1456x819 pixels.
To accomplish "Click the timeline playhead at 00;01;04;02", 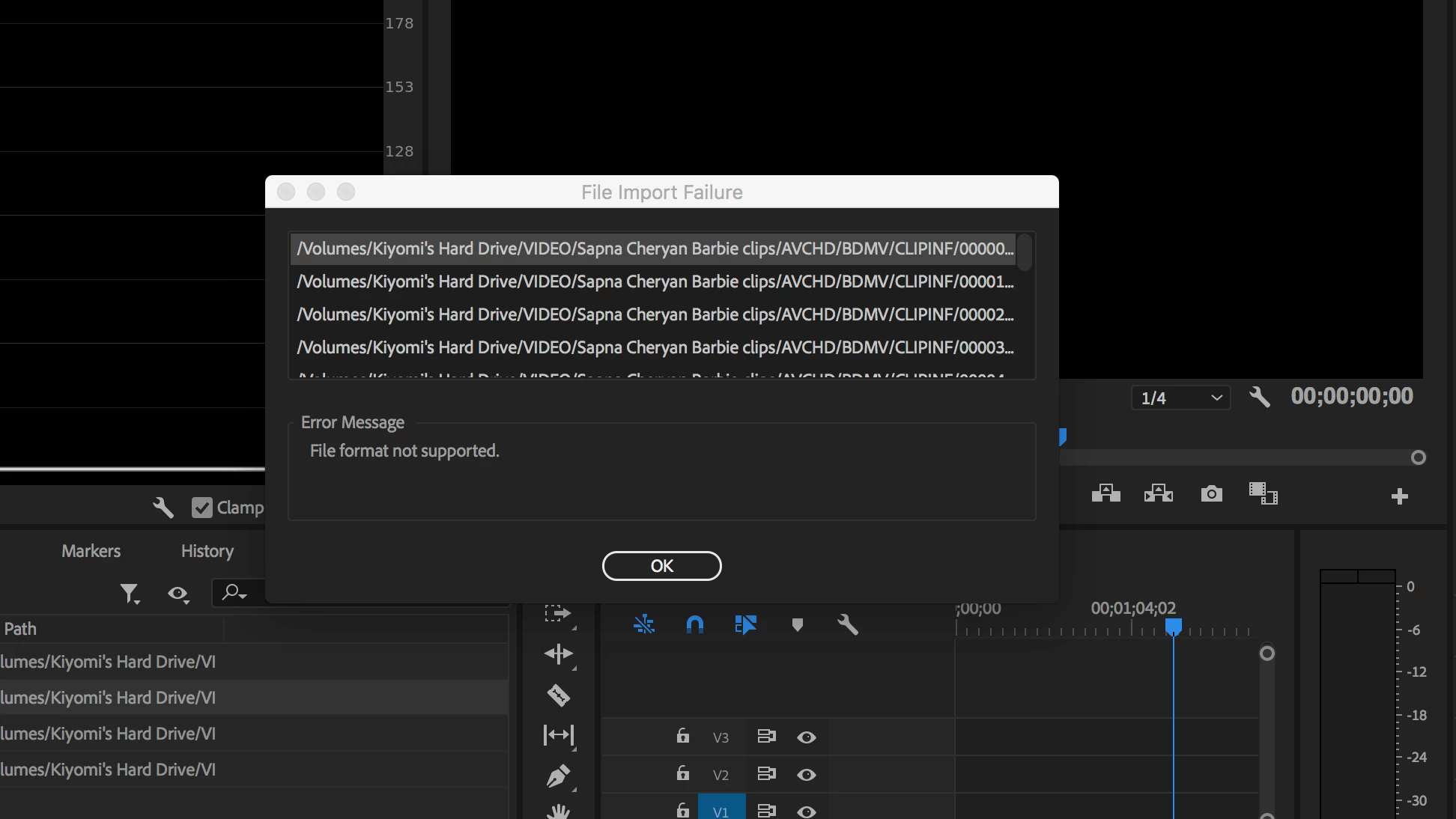I will (x=1173, y=627).
